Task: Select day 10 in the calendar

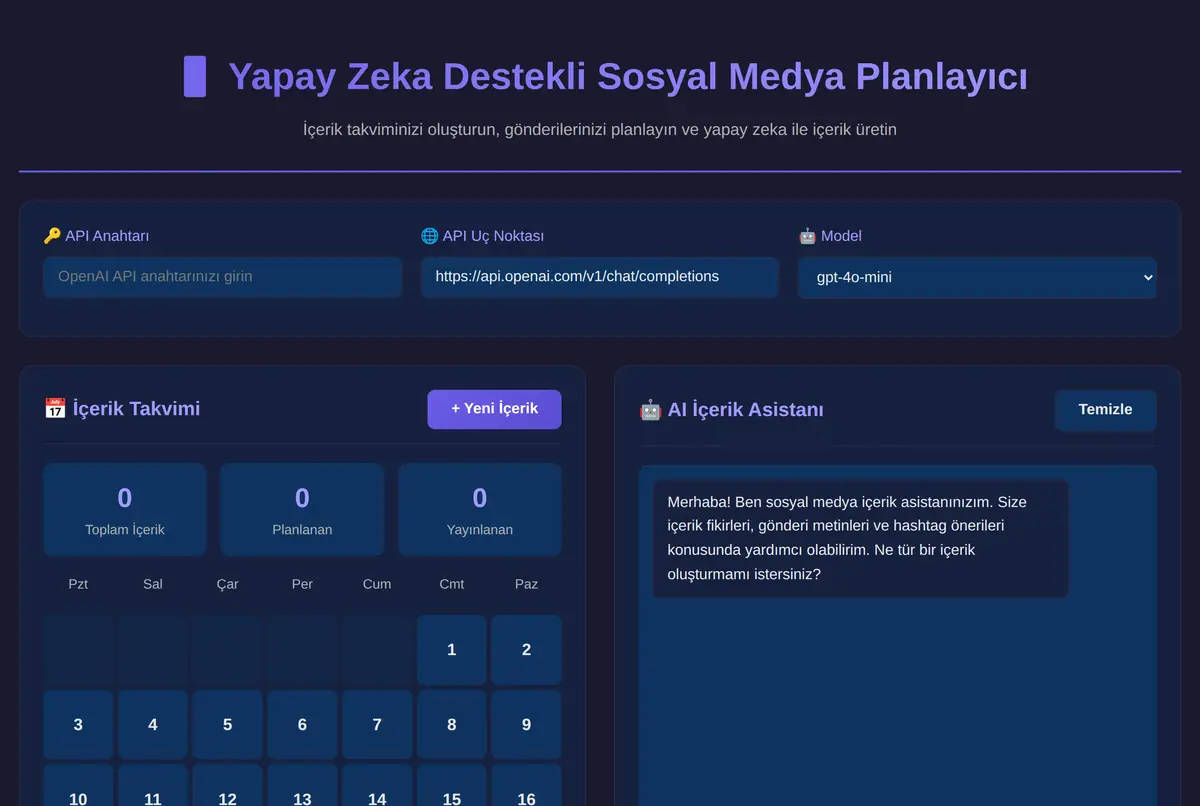Action: (x=78, y=785)
